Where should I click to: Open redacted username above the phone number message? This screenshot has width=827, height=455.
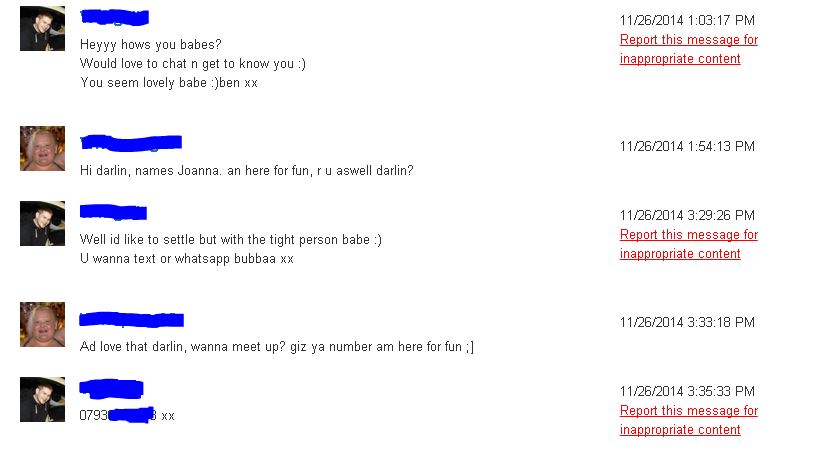click(x=111, y=388)
